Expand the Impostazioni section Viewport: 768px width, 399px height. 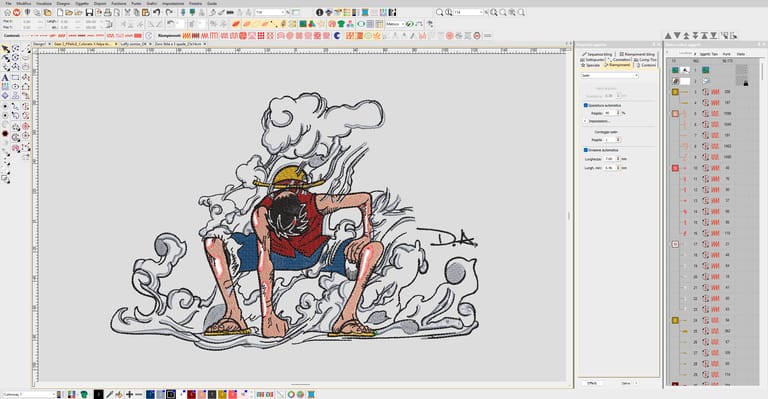click(x=585, y=121)
